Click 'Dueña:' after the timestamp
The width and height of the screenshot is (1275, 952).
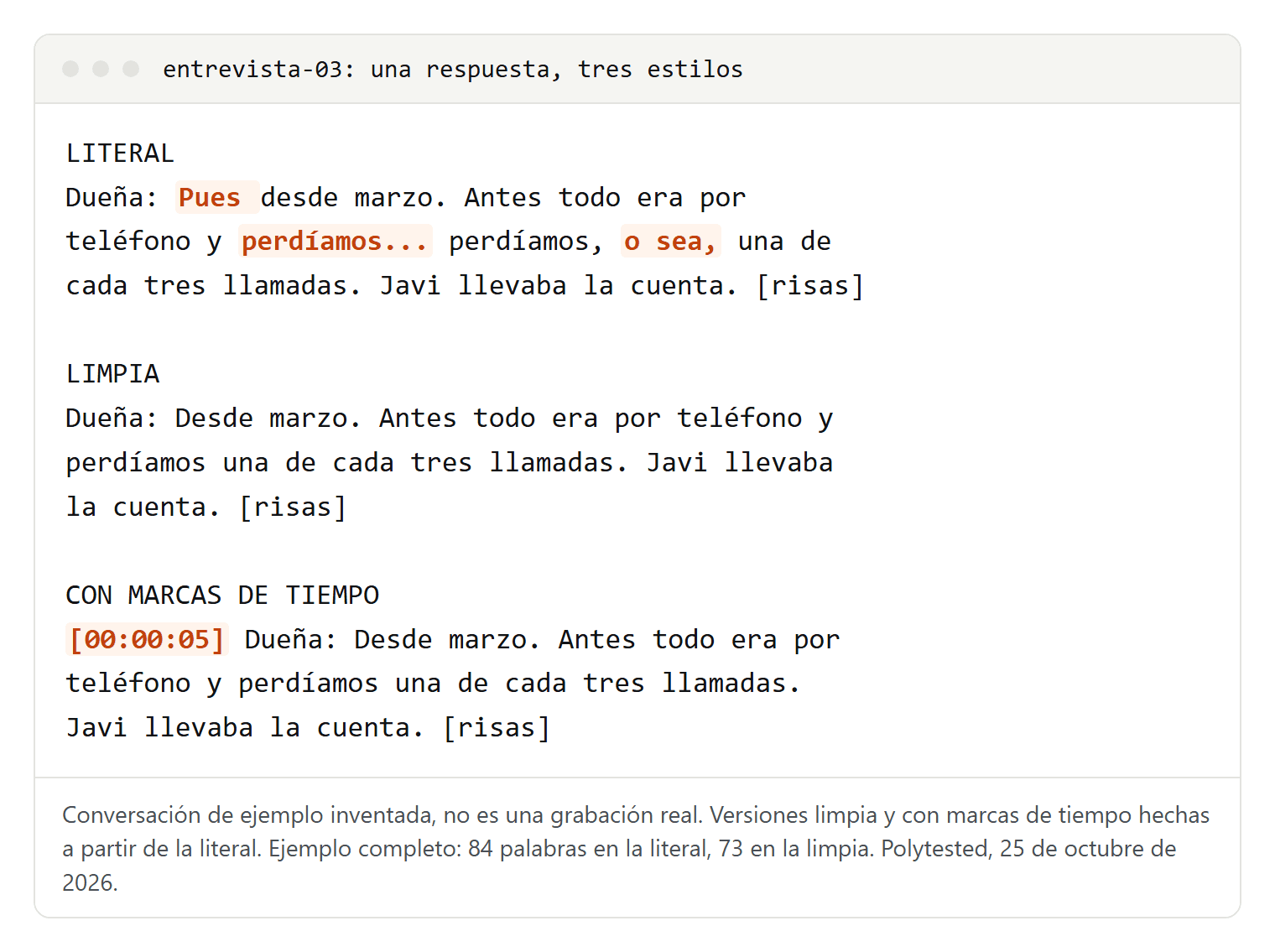tap(290, 640)
